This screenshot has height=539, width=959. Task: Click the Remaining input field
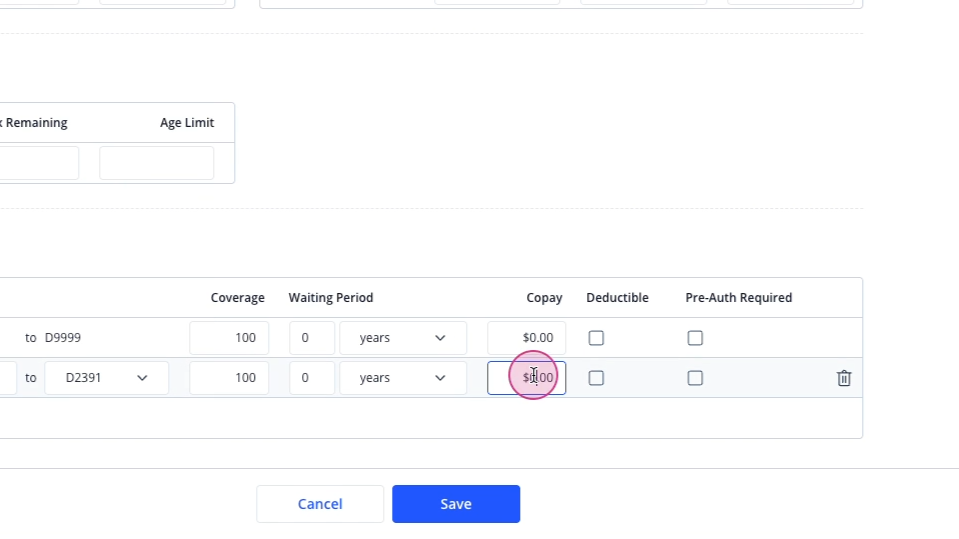39,163
